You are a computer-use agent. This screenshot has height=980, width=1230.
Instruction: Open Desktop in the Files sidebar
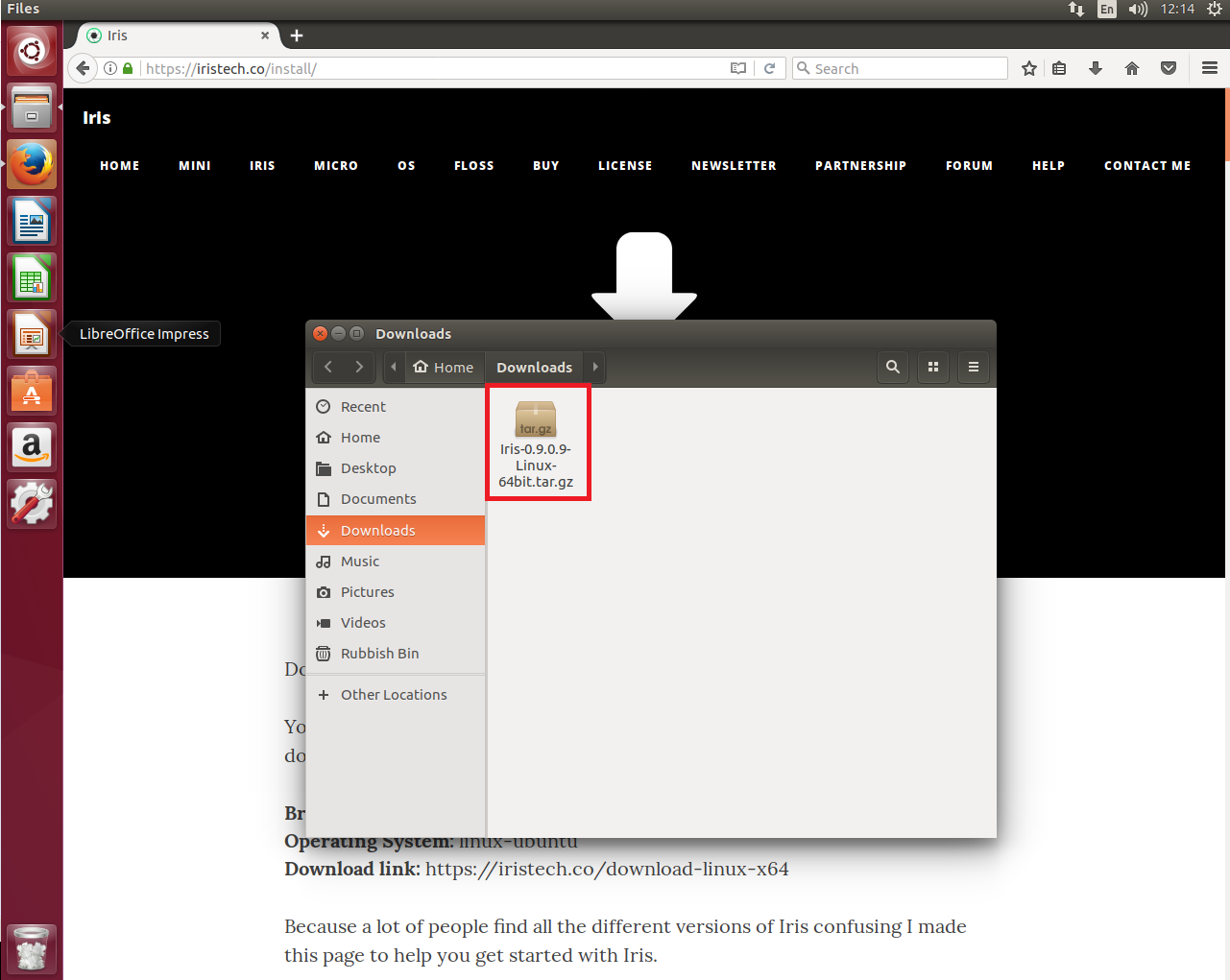click(x=396, y=468)
